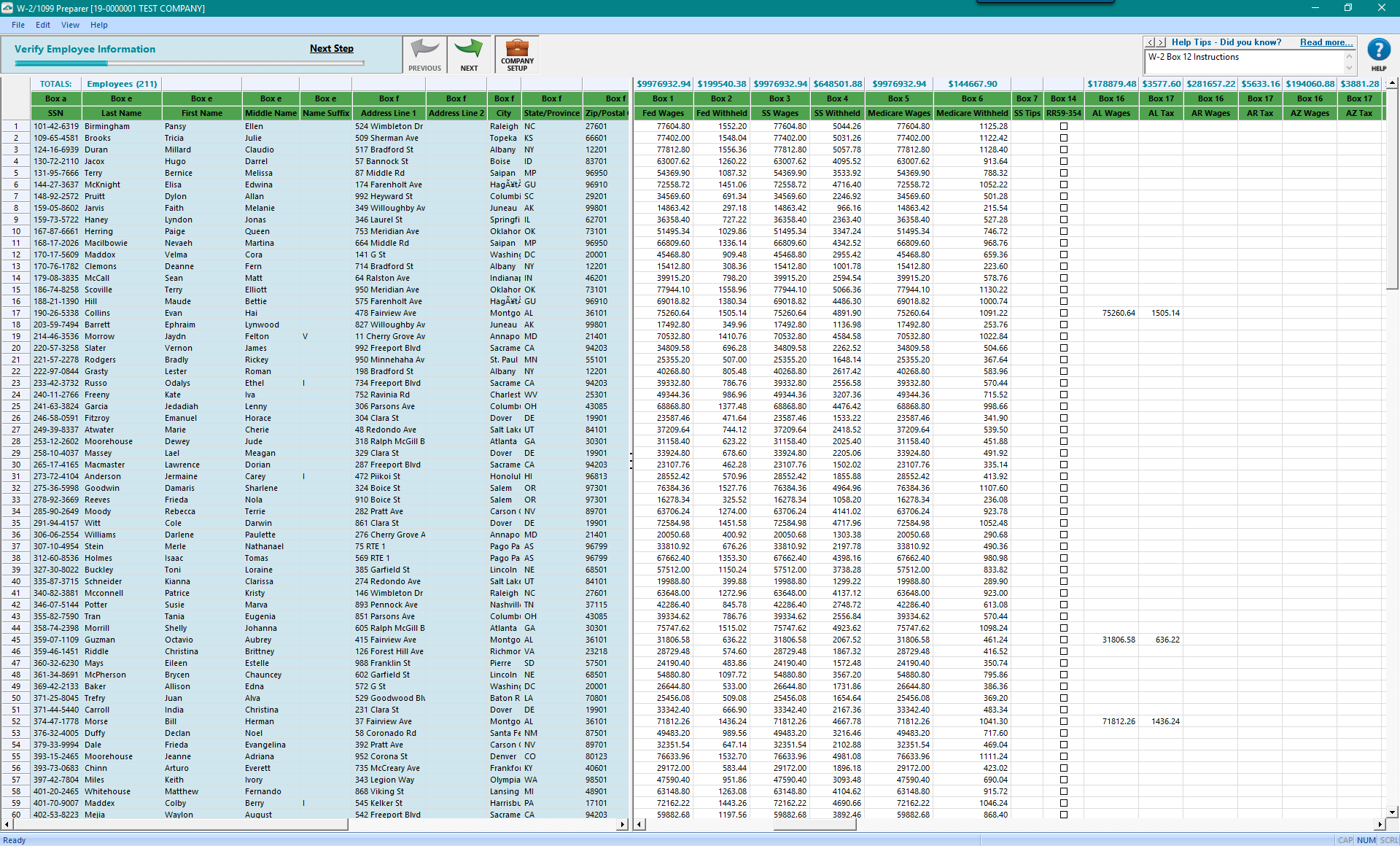Open the File menu
Screen dimensions: 1400x846
click(x=18, y=25)
